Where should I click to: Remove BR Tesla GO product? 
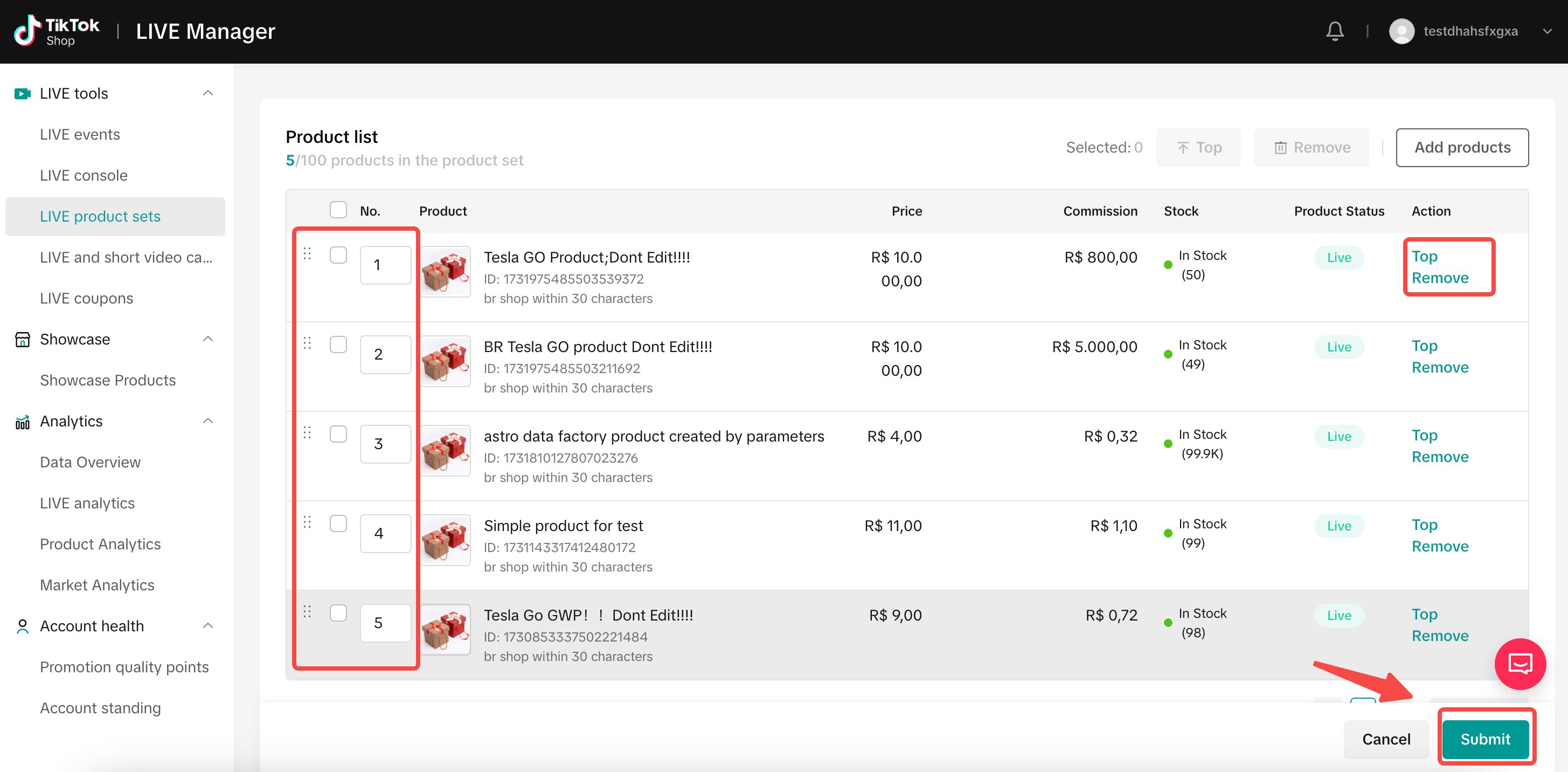(1440, 368)
